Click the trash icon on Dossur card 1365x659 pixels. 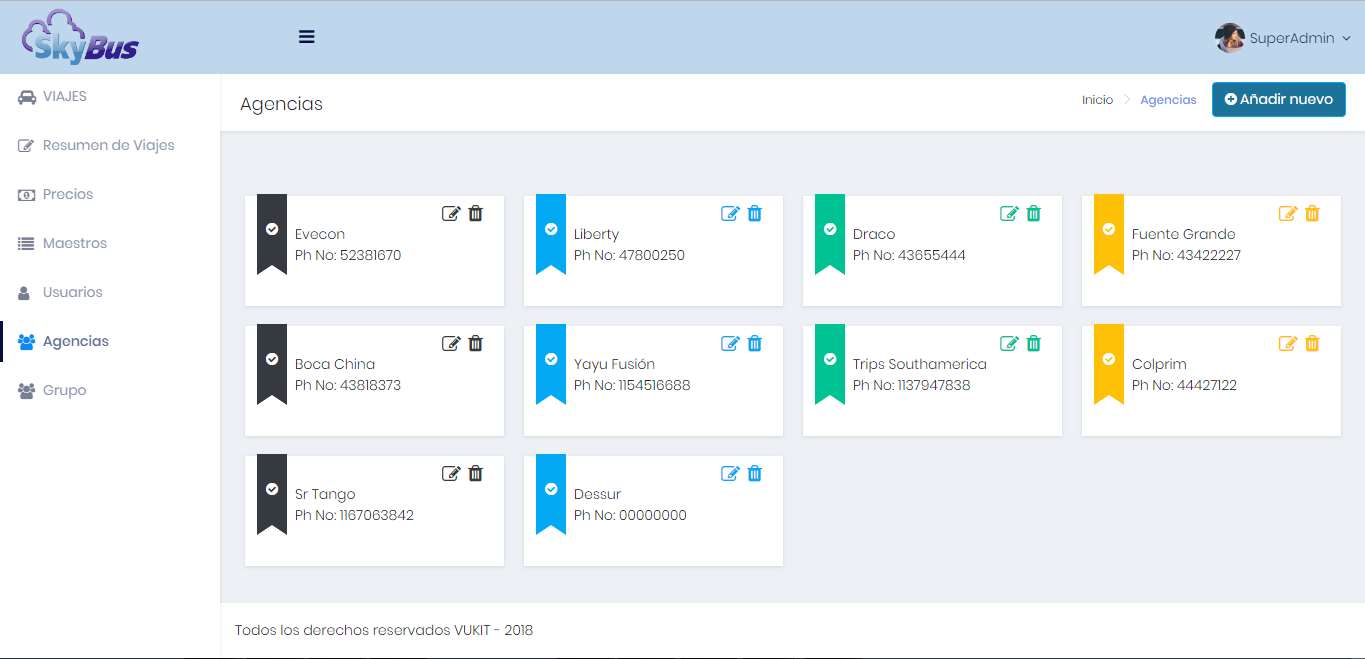point(755,473)
